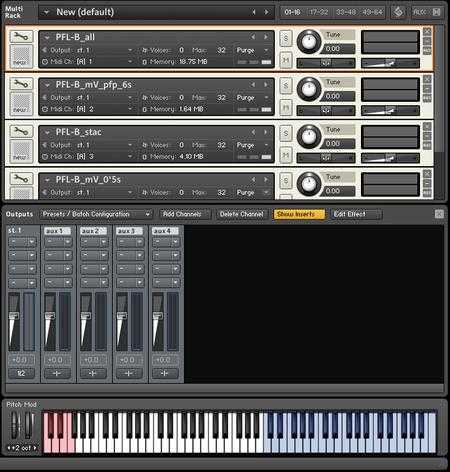Image resolution: width=450 pixels, height=472 pixels.
Task: Open output config button under aux 4 channel
Action: (165, 373)
